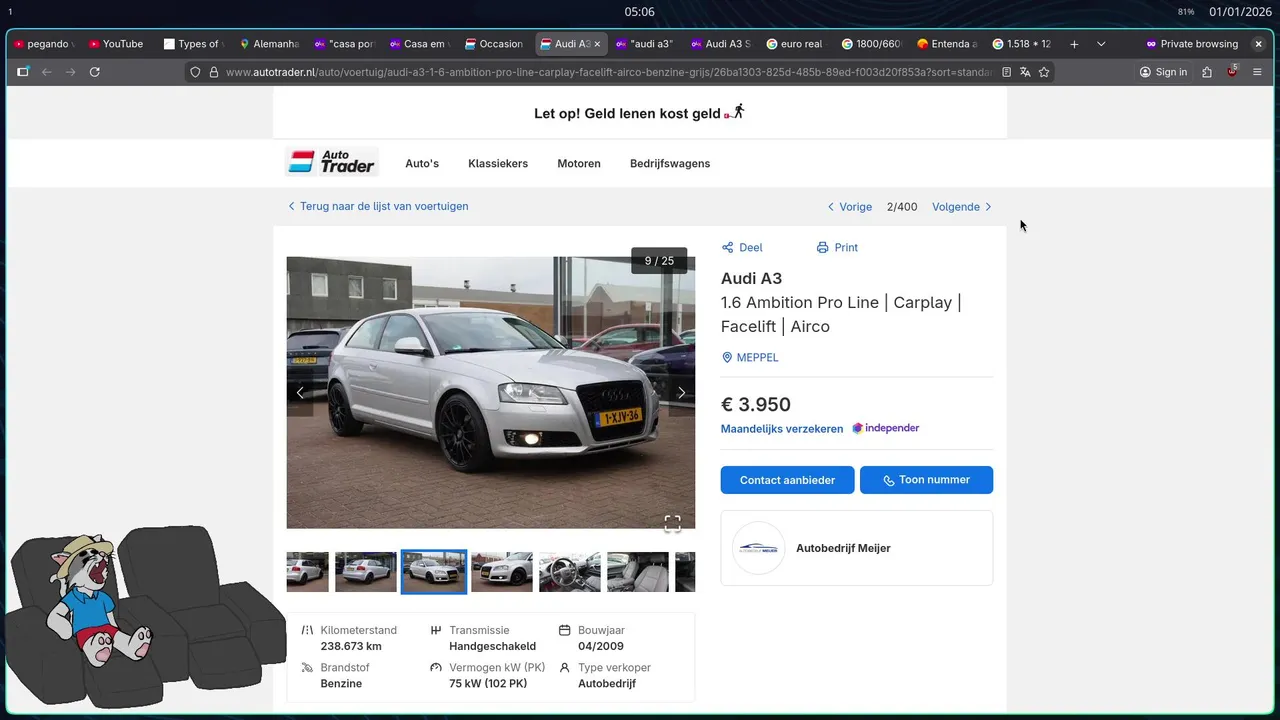Click Maandelijks verzekeren link
Screen dimensions: 1280x720
[x=782, y=428]
